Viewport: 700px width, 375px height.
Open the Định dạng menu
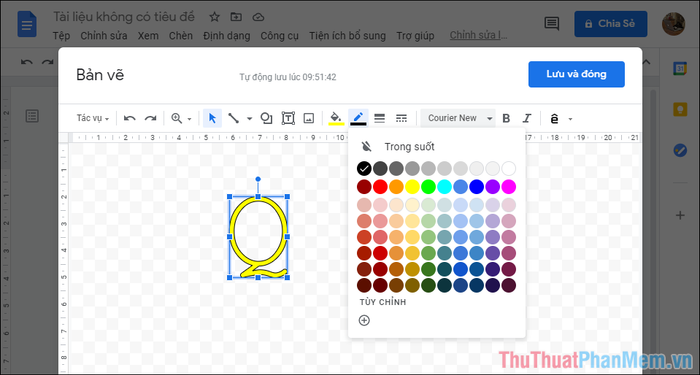(x=226, y=36)
